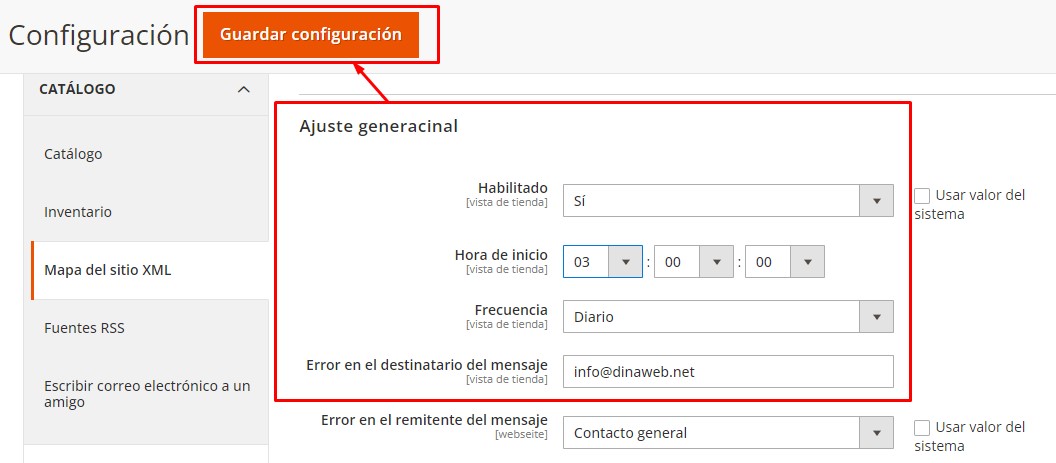This screenshot has width=1056, height=463.
Task: Click the Guardar configuración button
Action: tap(310, 35)
